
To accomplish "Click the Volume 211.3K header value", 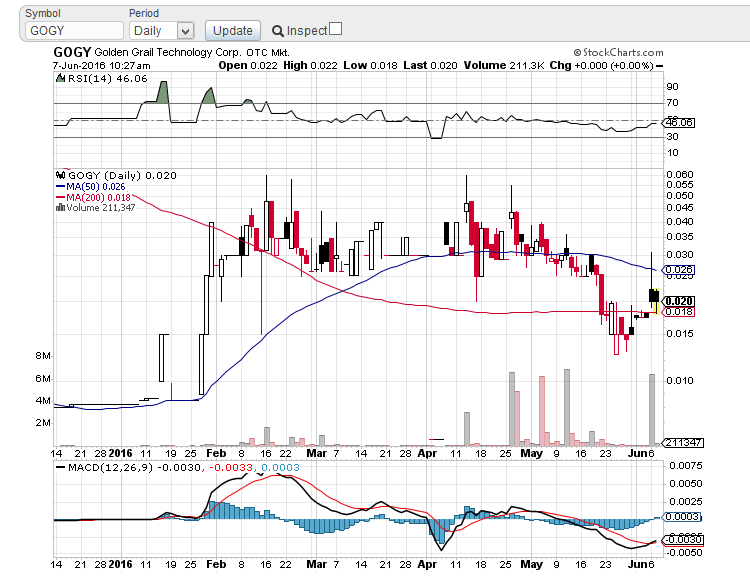I will tap(504, 66).
